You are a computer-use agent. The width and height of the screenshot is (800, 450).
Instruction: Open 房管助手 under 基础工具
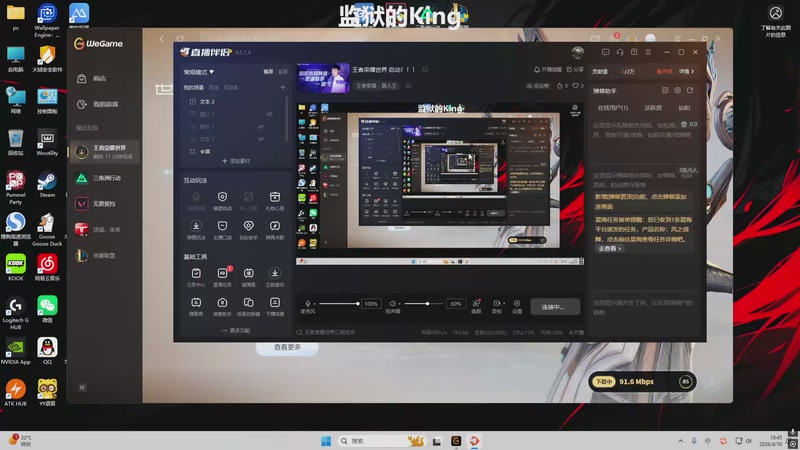(222, 306)
